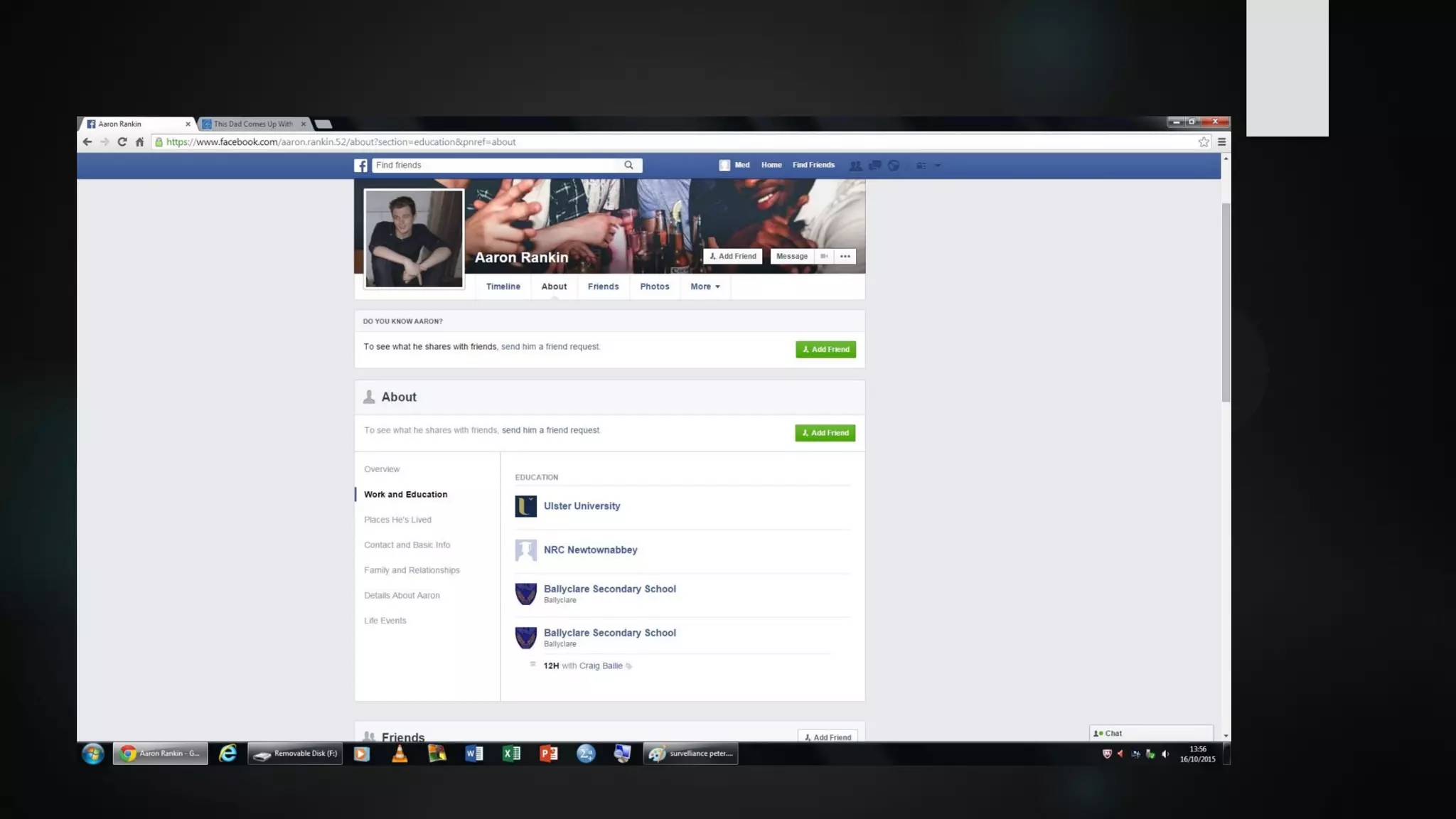Reload the page in Chrome
The image size is (1456, 819).
[x=122, y=142]
